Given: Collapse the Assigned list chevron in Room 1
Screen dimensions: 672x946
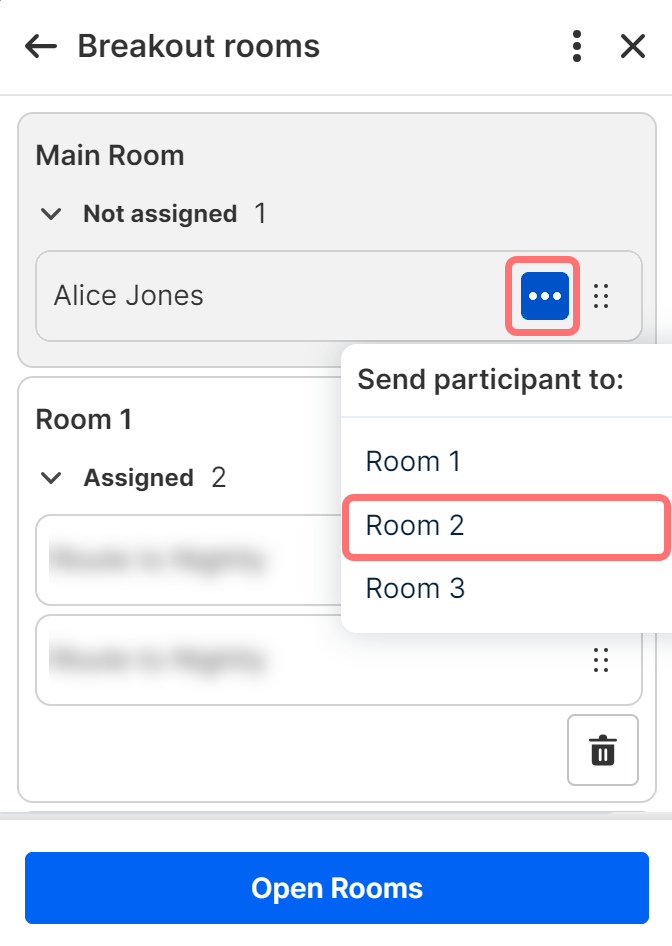Looking at the screenshot, I should click(x=51, y=478).
